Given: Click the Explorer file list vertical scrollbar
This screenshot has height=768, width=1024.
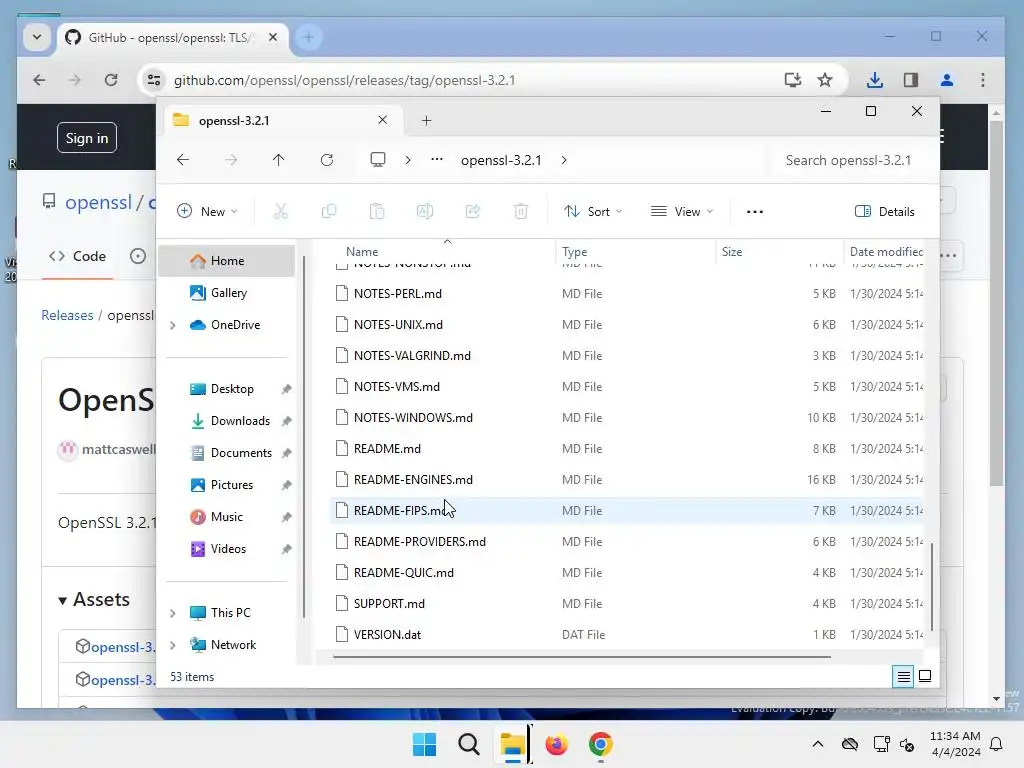Looking at the screenshot, I should pyautogui.click(x=932, y=586).
